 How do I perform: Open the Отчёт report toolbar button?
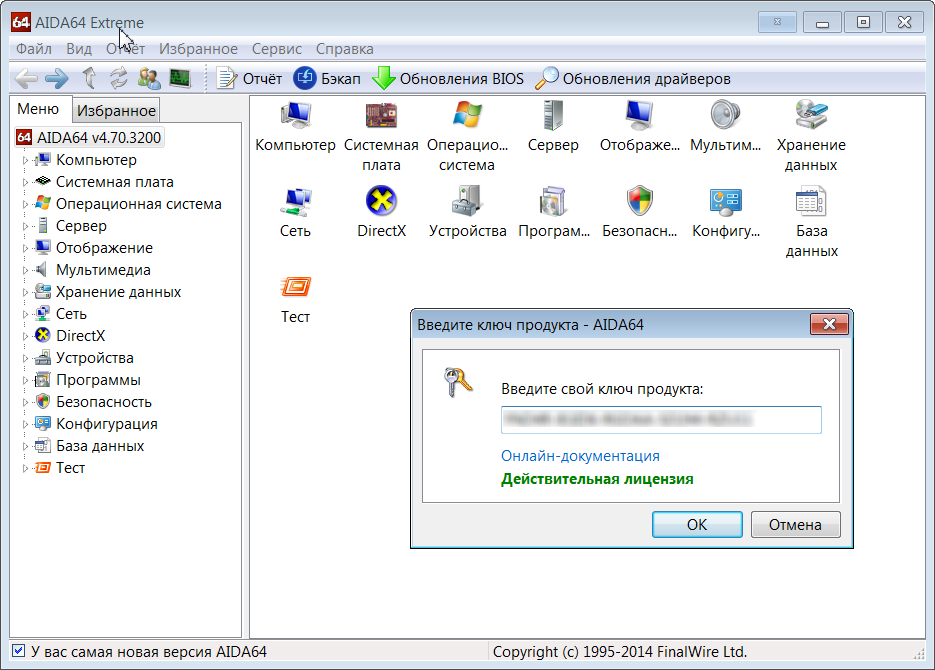(x=249, y=79)
